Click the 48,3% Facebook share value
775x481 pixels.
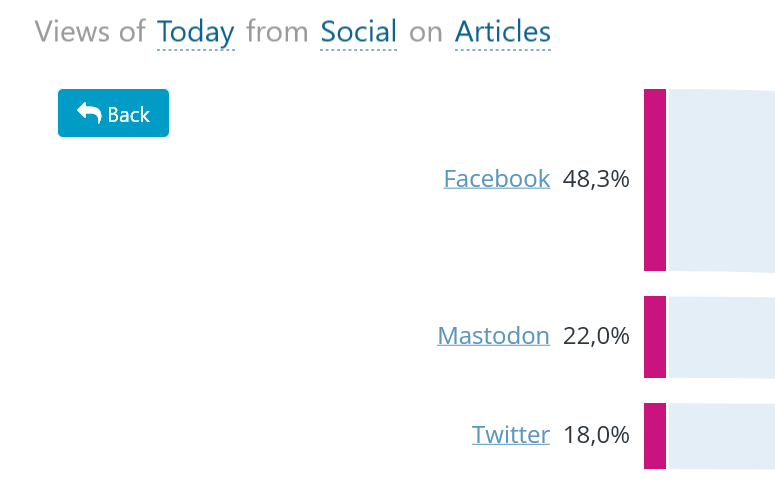(x=596, y=179)
